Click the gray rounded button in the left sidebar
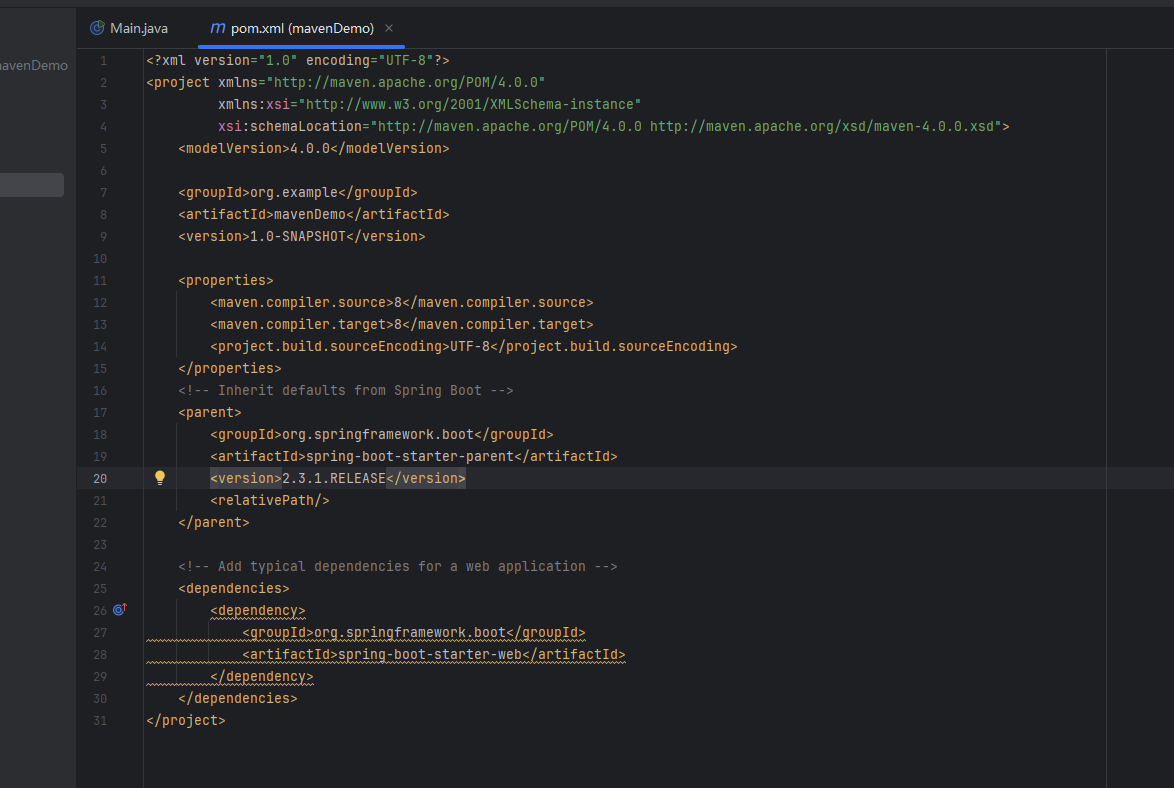This screenshot has height=788, width=1174. click(x=32, y=184)
